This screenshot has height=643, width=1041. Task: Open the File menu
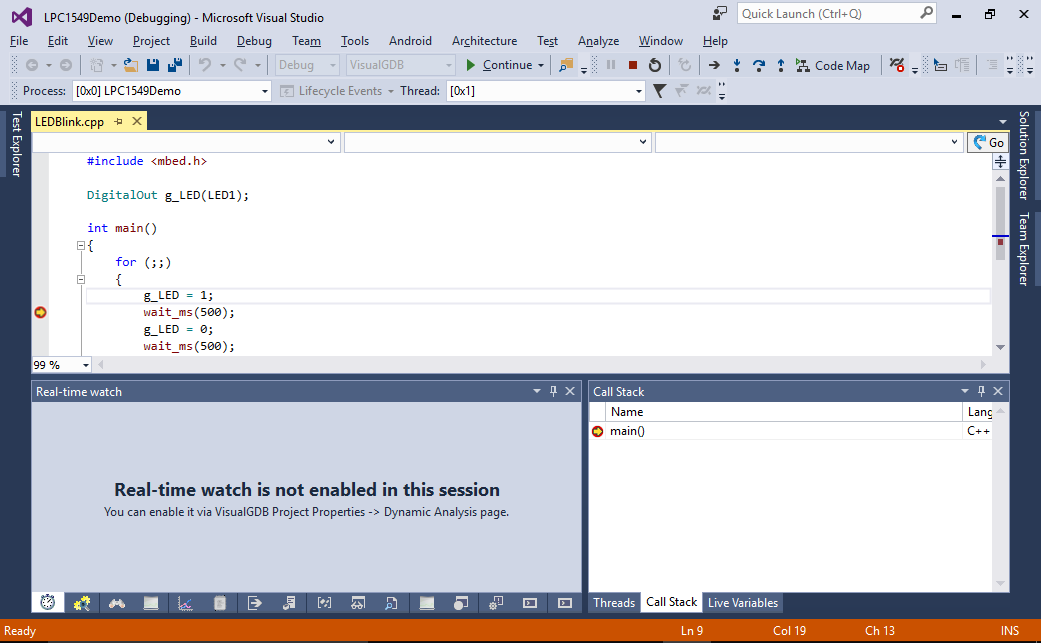pyautogui.click(x=19, y=40)
